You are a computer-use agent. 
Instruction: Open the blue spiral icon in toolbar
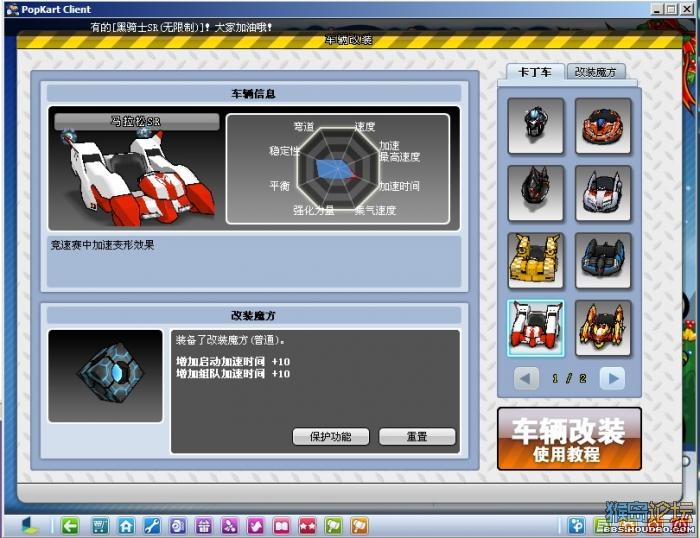click(x=178, y=526)
